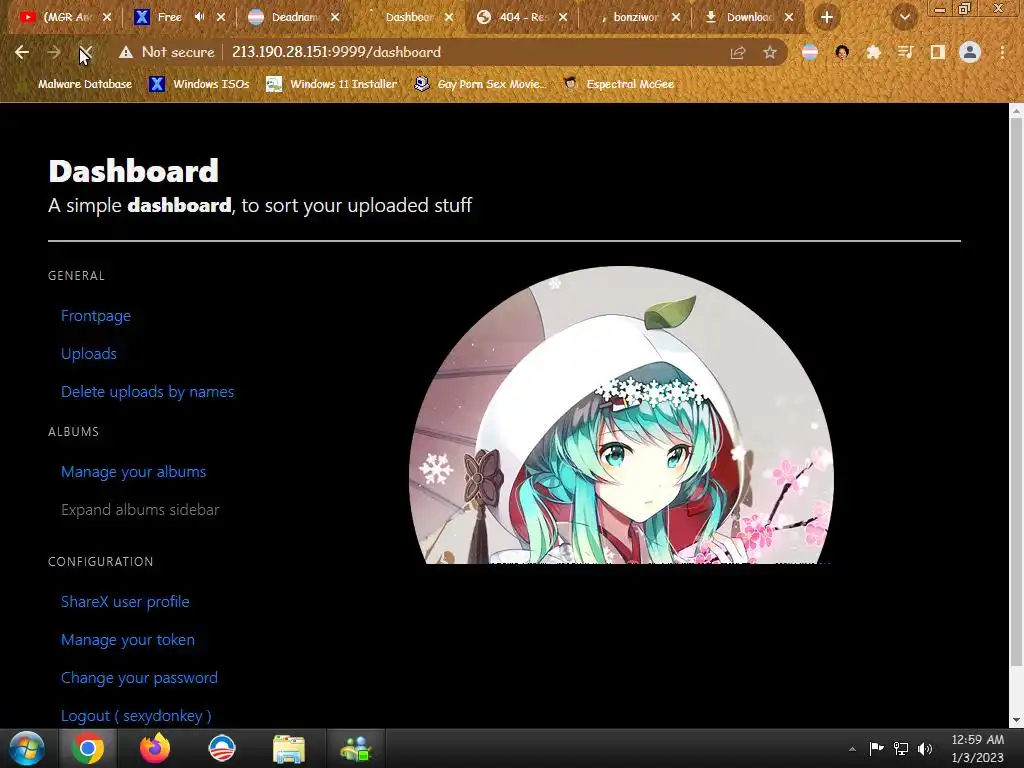The height and width of the screenshot is (768, 1024).
Task: Open Chrome from the taskbar
Action: (x=88, y=748)
